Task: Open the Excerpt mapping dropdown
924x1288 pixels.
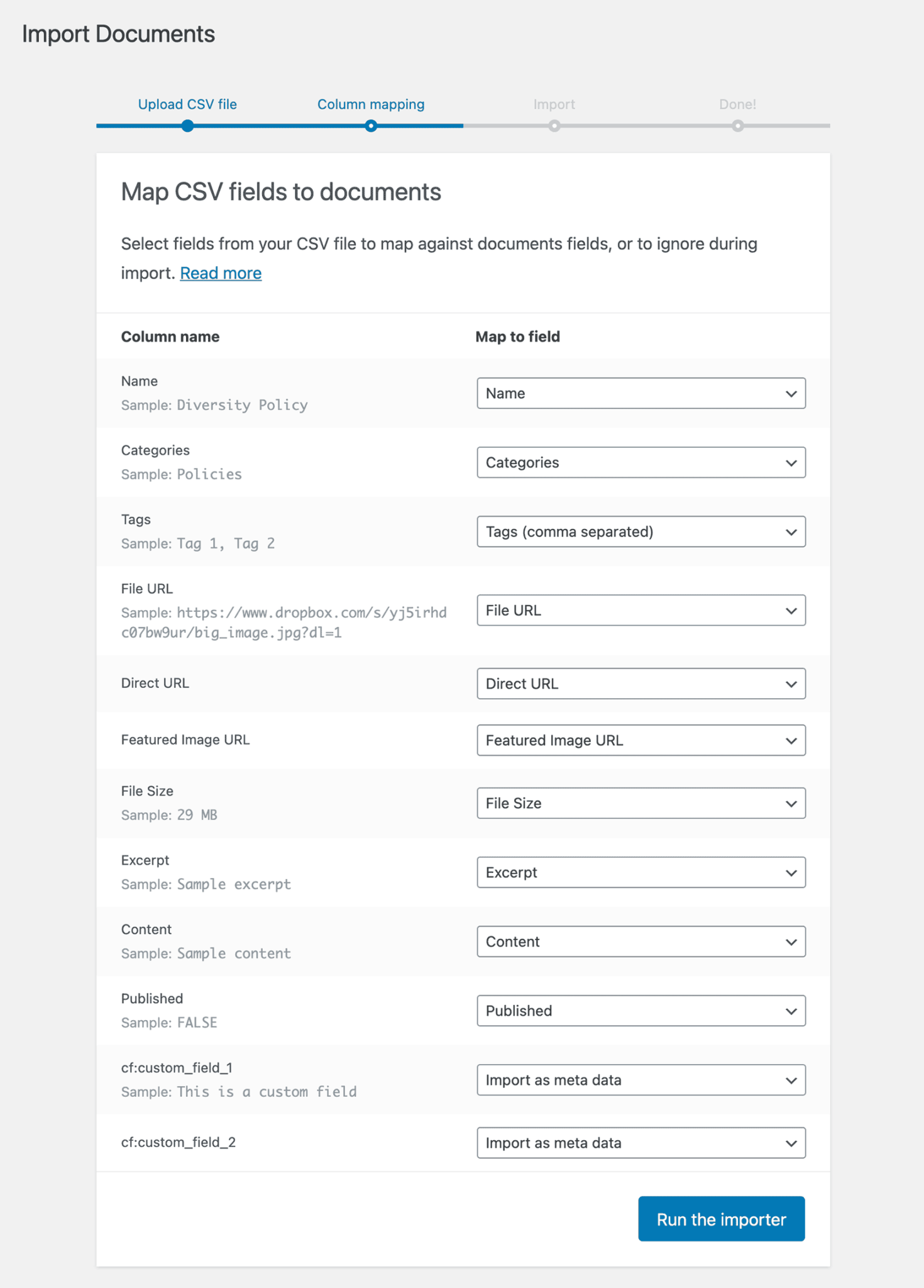Action: pyautogui.click(x=641, y=872)
